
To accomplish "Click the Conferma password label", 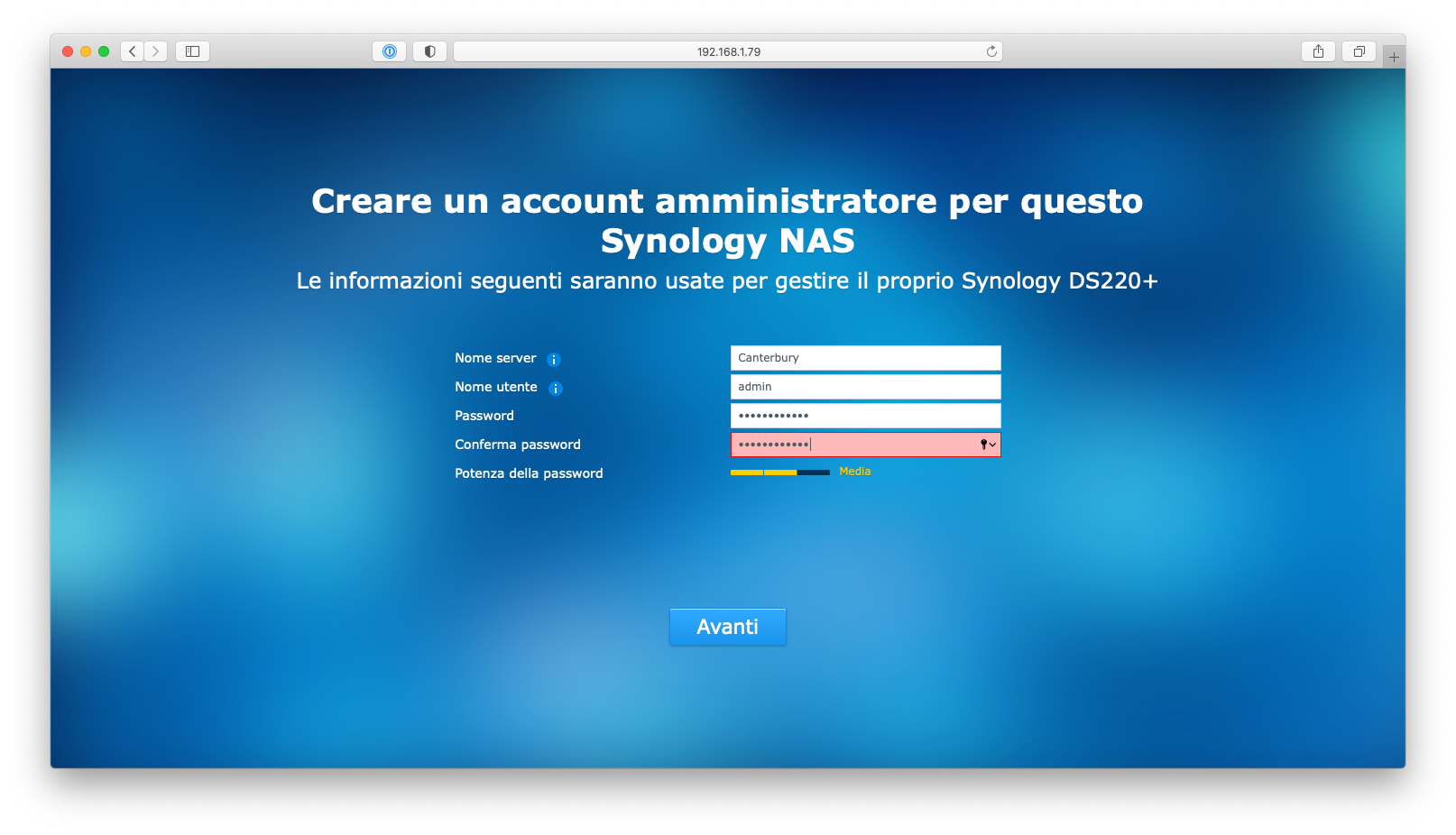I will click(518, 445).
